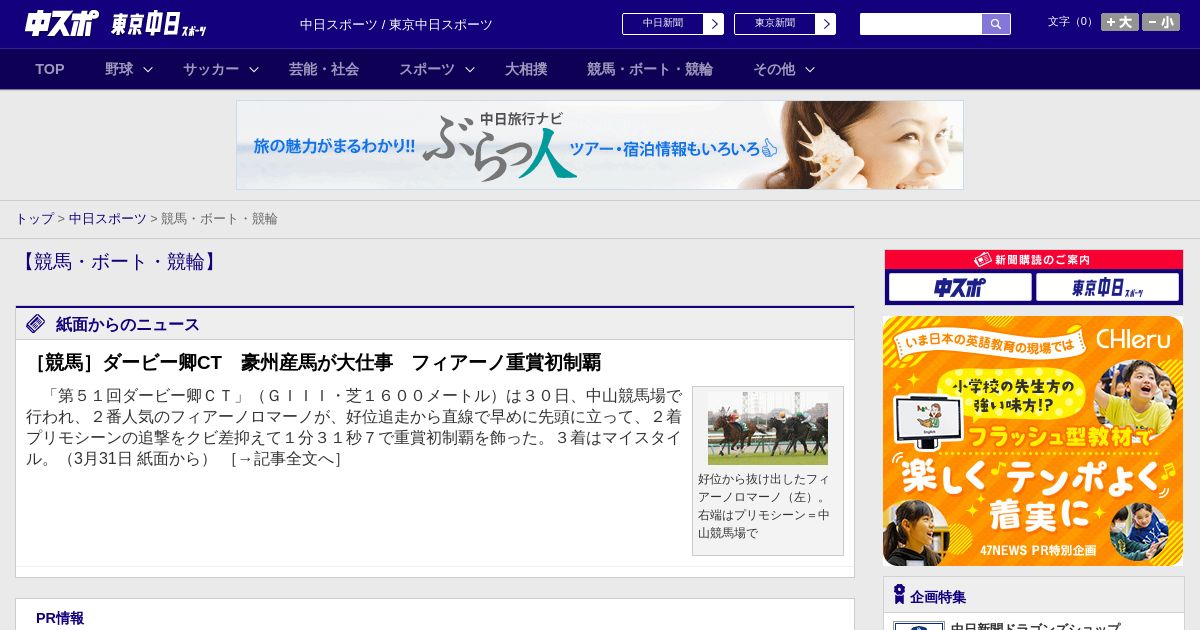Click arrow beside 東京新聞 button
This screenshot has width=1200, height=630.
826,24
